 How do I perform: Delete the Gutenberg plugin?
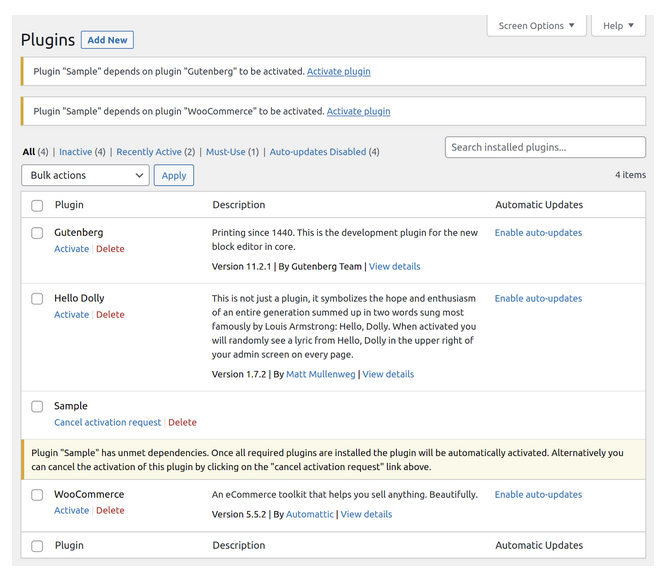(x=110, y=249)
